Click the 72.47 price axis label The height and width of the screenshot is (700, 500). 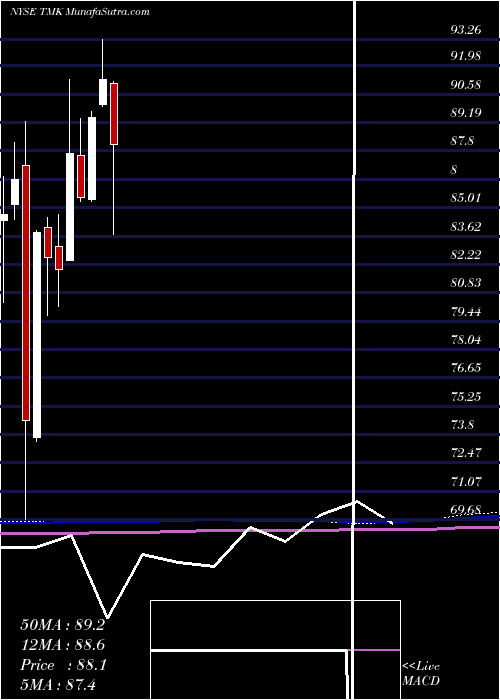click(x=467, y=453)
